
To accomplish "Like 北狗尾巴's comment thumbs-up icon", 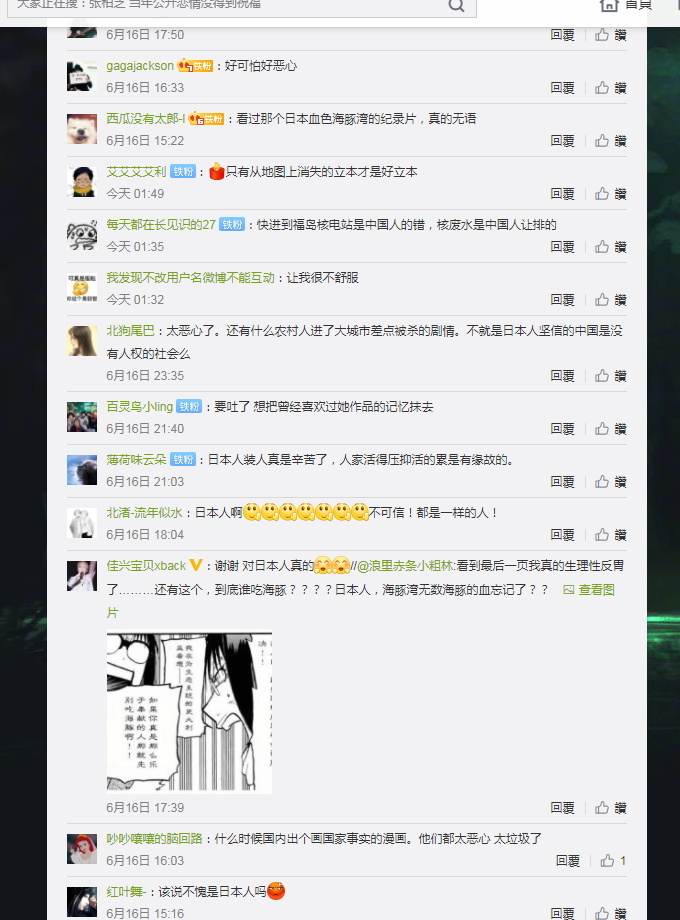I will (601, 376).
